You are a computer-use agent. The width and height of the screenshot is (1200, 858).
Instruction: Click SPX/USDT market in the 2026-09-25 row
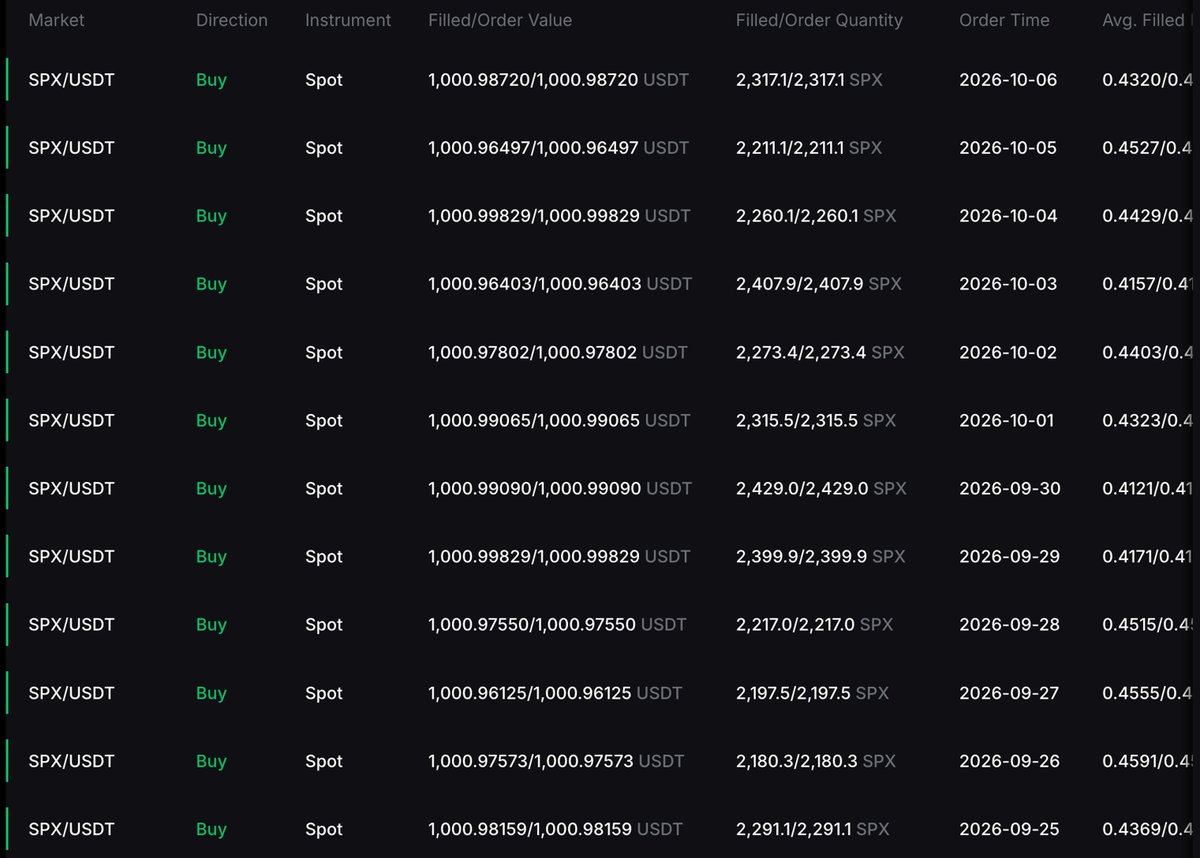point(72,829)
